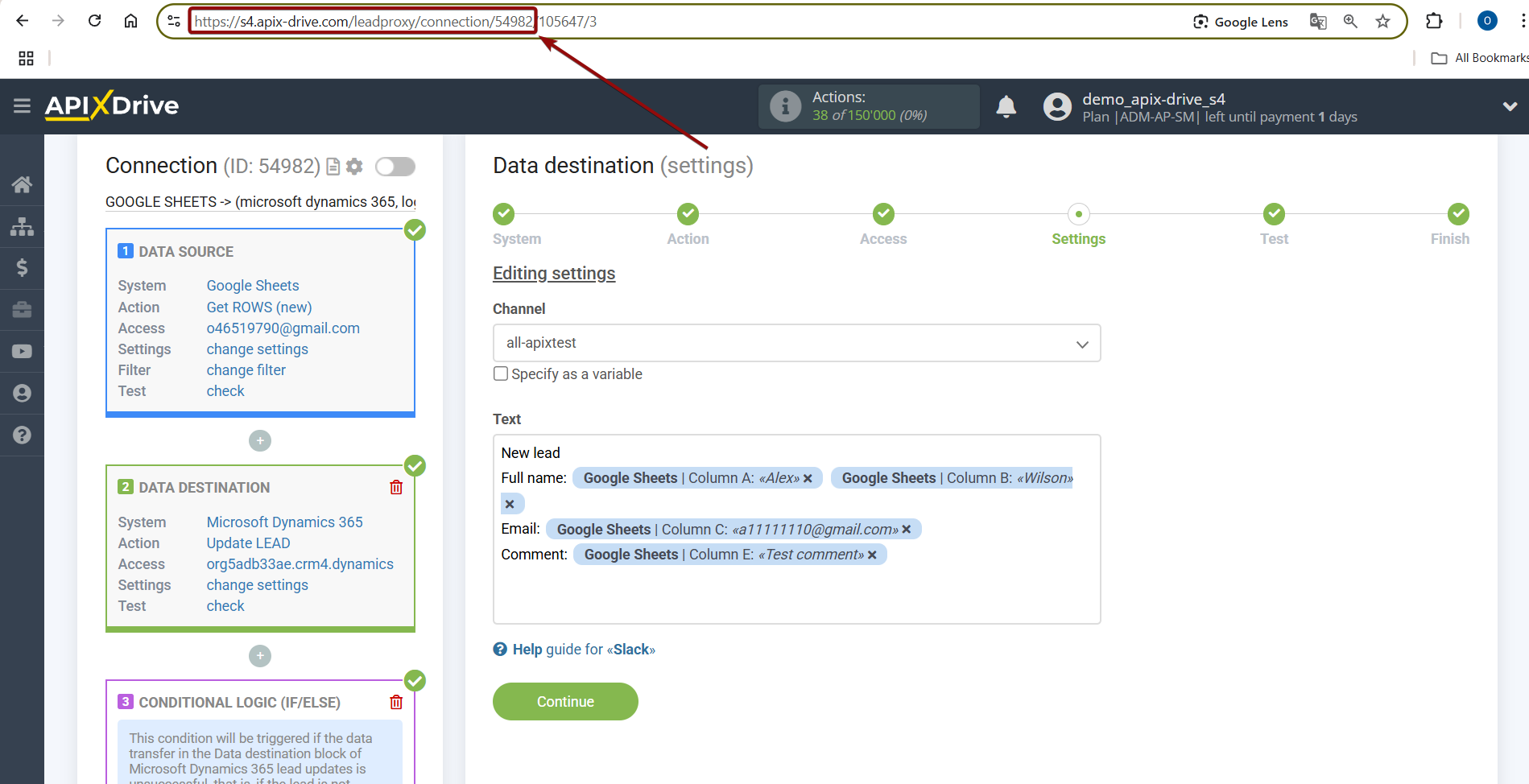Translate this page with the translate icon

pos(1318,22)
